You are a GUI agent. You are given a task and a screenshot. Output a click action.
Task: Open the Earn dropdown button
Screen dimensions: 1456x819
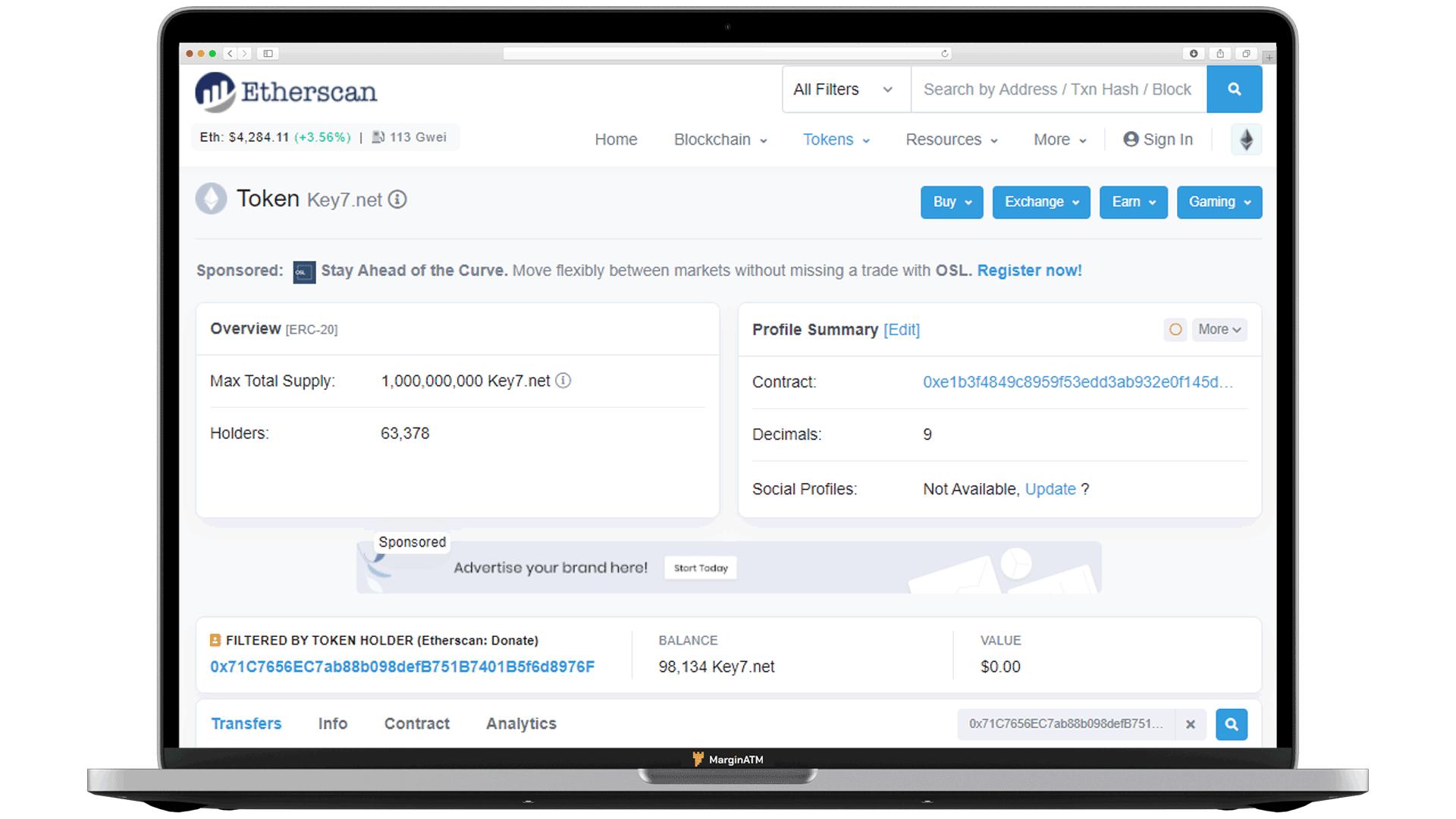pyautogui.click(x=1134, y=202)
